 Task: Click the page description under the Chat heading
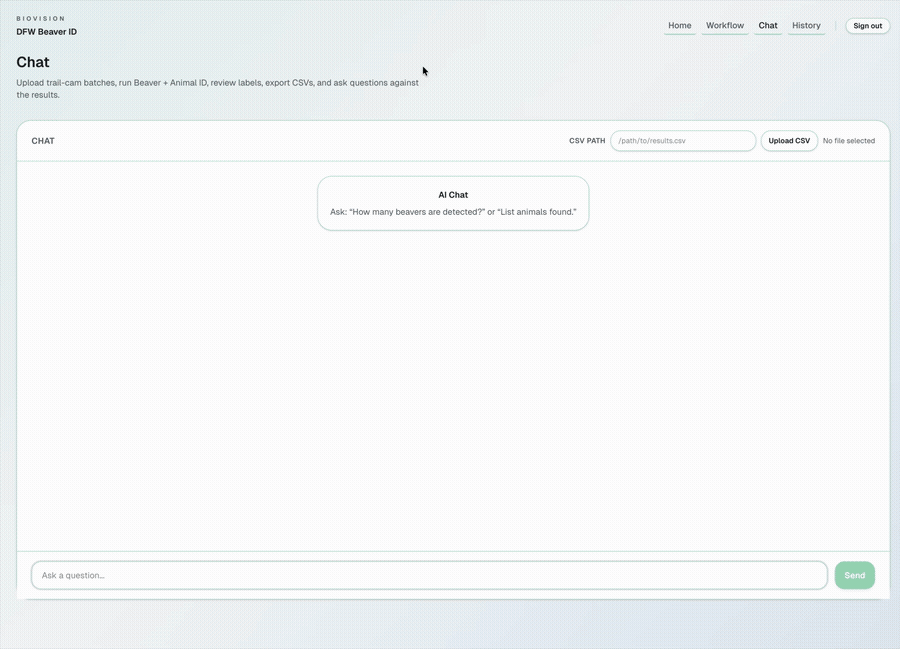(x=218, y=88)
